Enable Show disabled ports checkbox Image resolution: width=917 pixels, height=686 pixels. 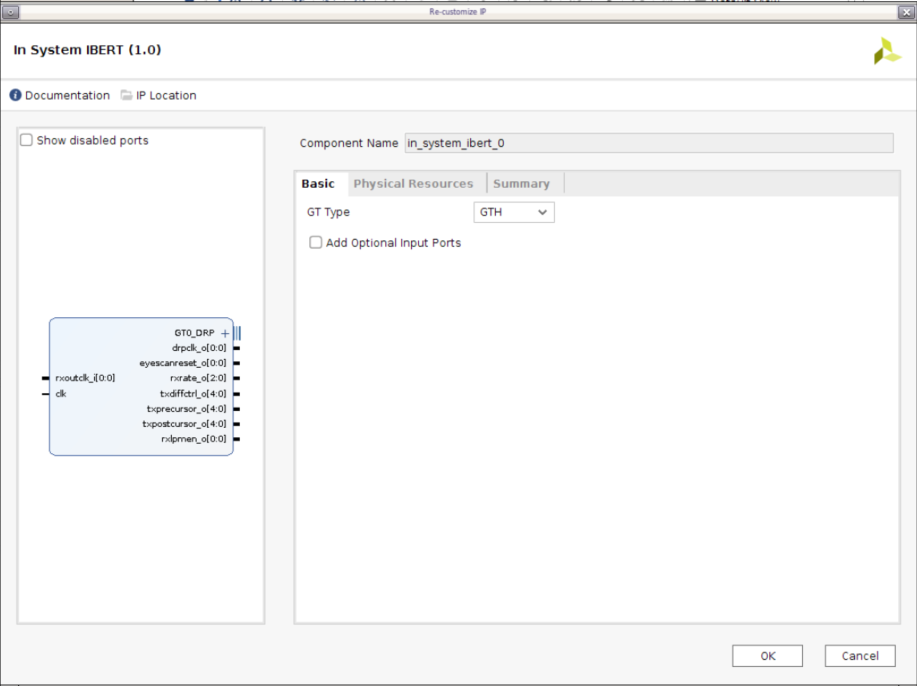click(x=26, y=140)
